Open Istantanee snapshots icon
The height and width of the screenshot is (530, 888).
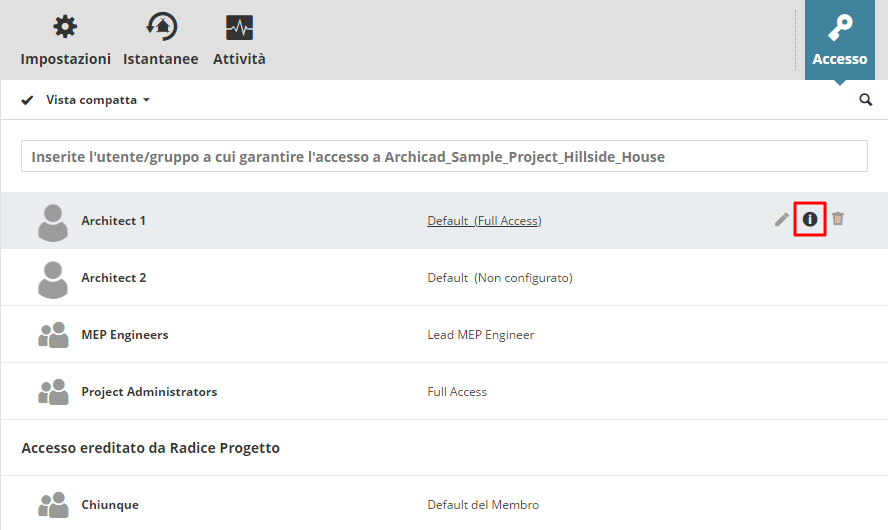coord(160,27)
